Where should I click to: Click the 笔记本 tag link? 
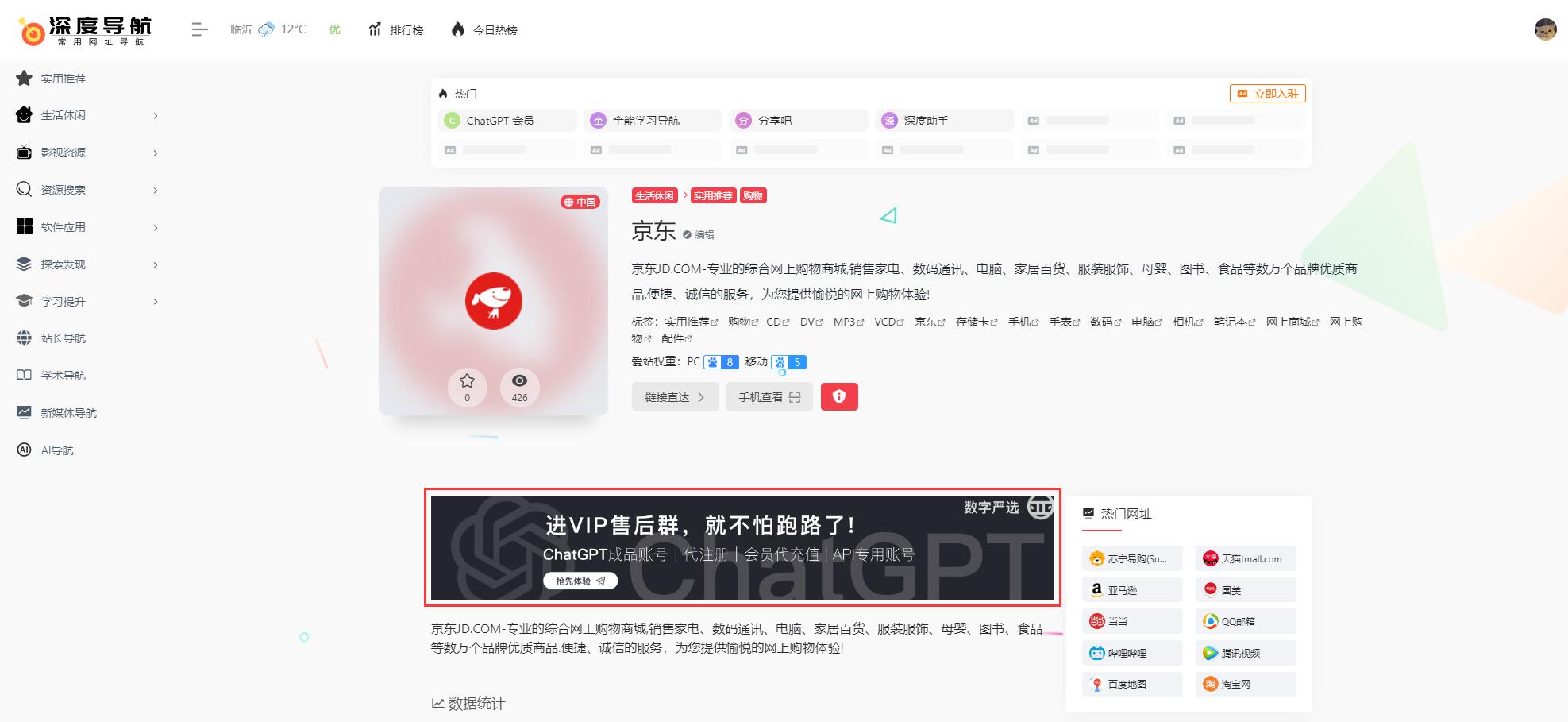(1235, 322)
